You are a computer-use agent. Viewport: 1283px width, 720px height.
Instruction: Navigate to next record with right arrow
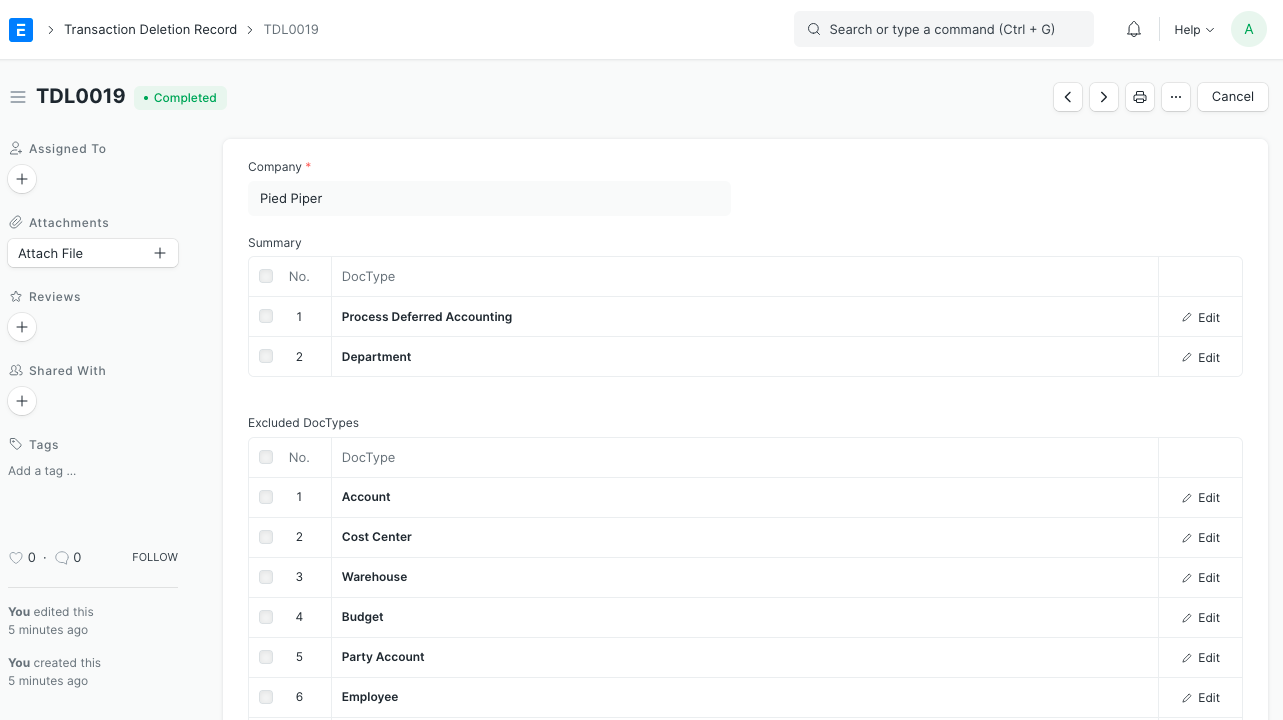click(1103, 96)
